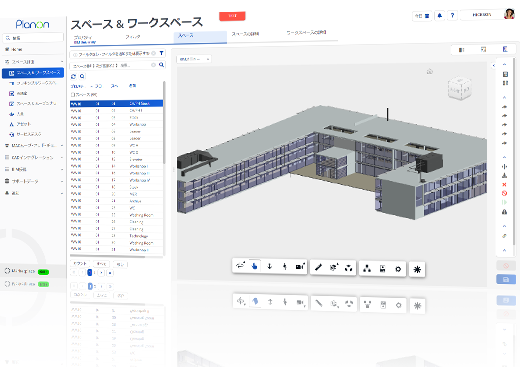Click the red button beside page title
This screenshot has width=520, height=367.
pos(232,16)
